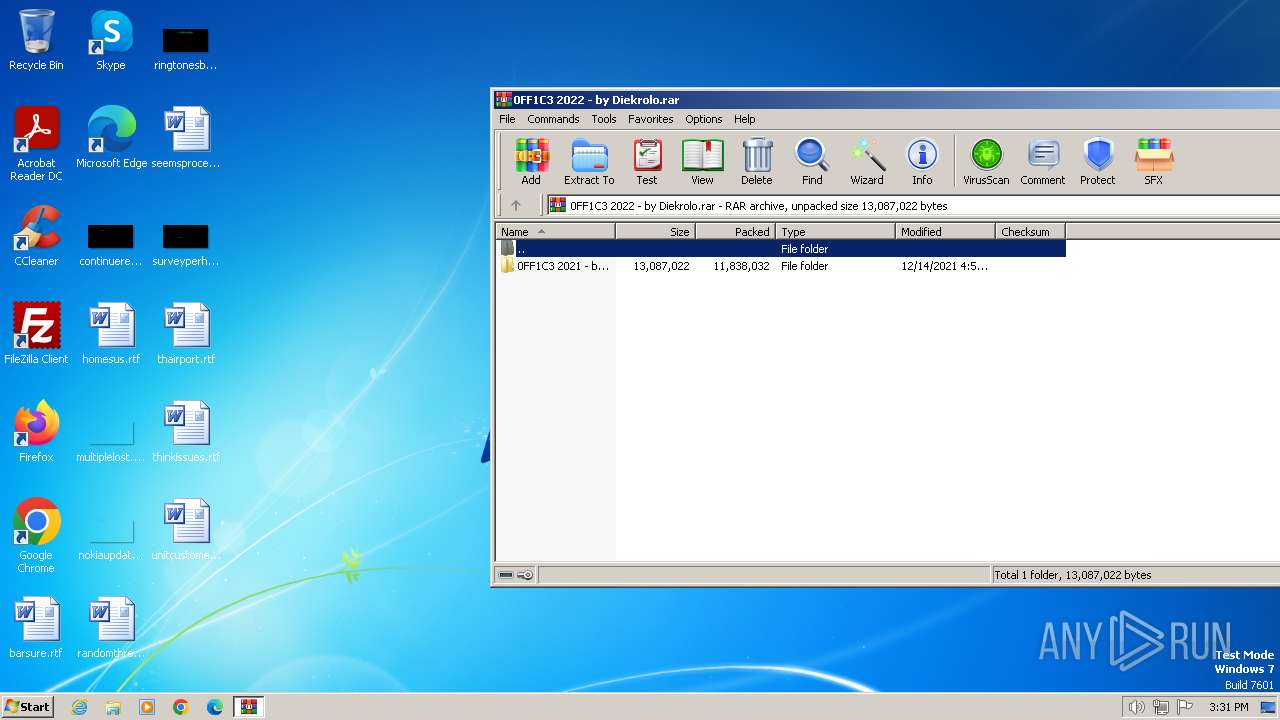Launch the Wizard tool

point(867,162)
